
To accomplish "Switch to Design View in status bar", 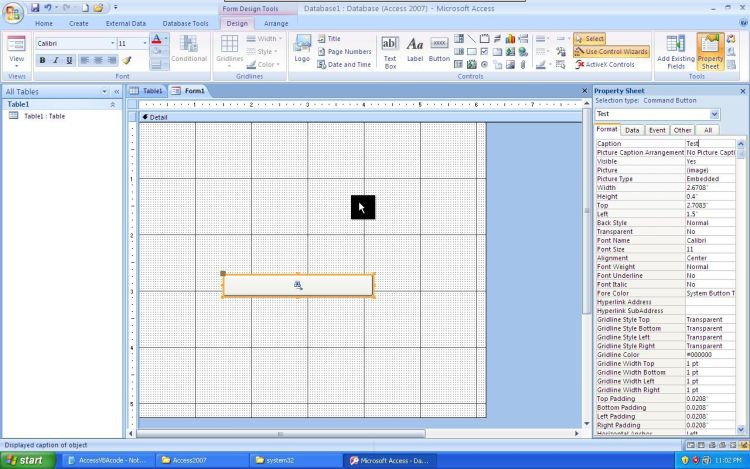I will click(x=743, y=445).
